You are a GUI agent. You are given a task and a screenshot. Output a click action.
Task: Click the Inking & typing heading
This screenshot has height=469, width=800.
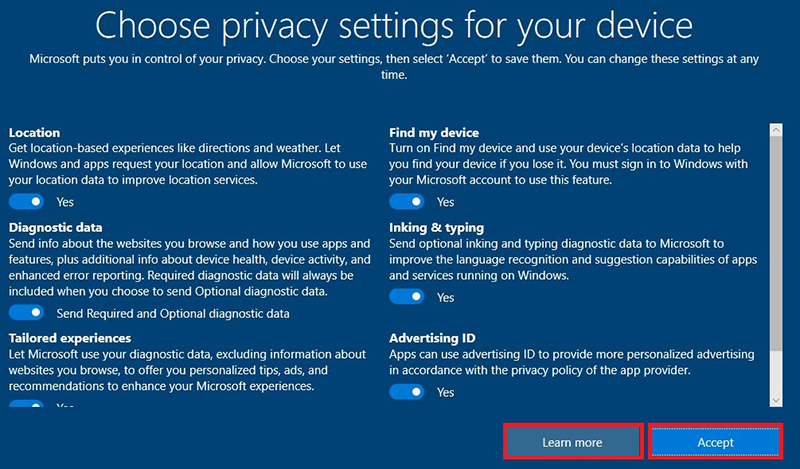437,228
